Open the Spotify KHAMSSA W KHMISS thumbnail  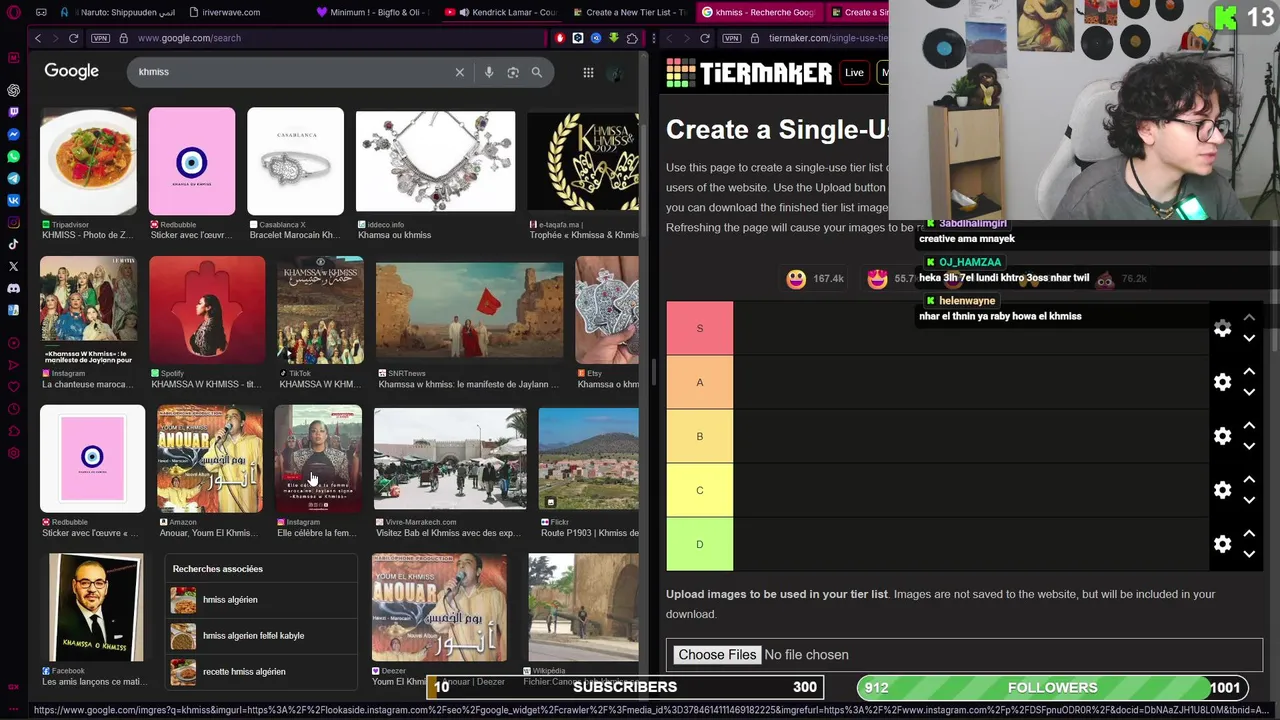[207, 310]
